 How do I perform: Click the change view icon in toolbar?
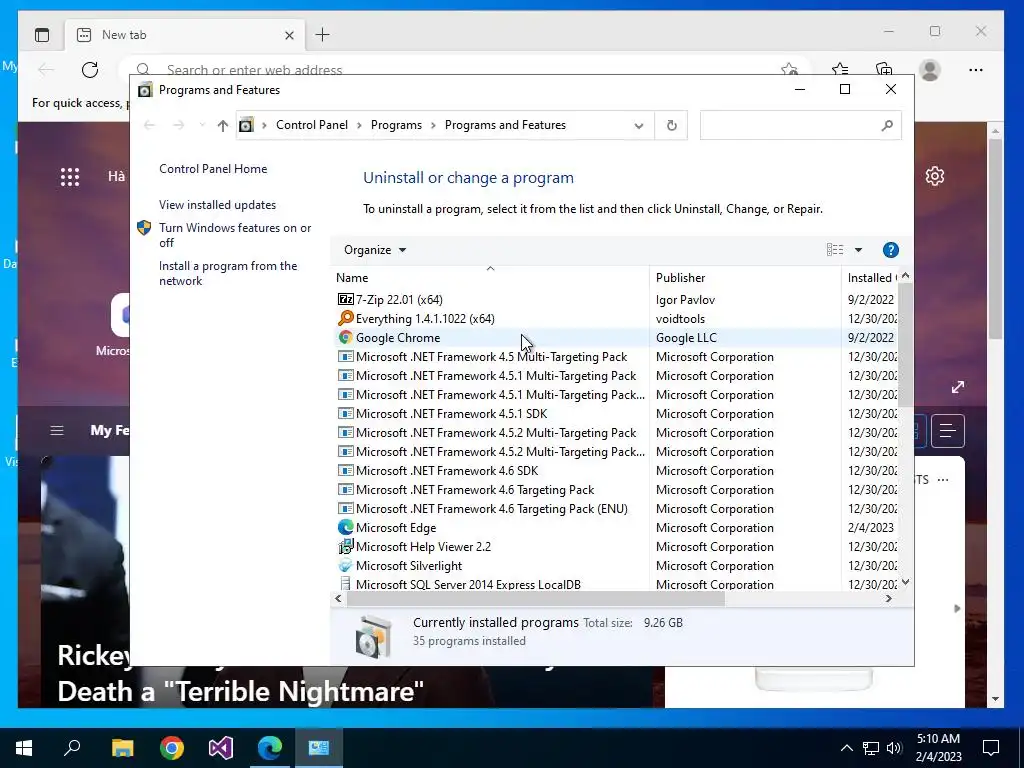point(835,249)
